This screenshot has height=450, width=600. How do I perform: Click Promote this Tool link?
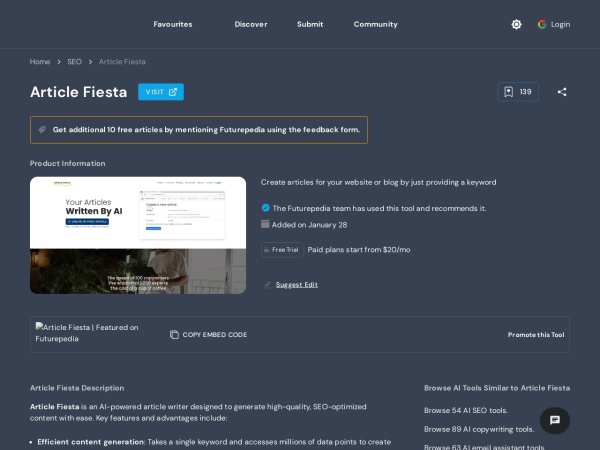click(535, 335)
